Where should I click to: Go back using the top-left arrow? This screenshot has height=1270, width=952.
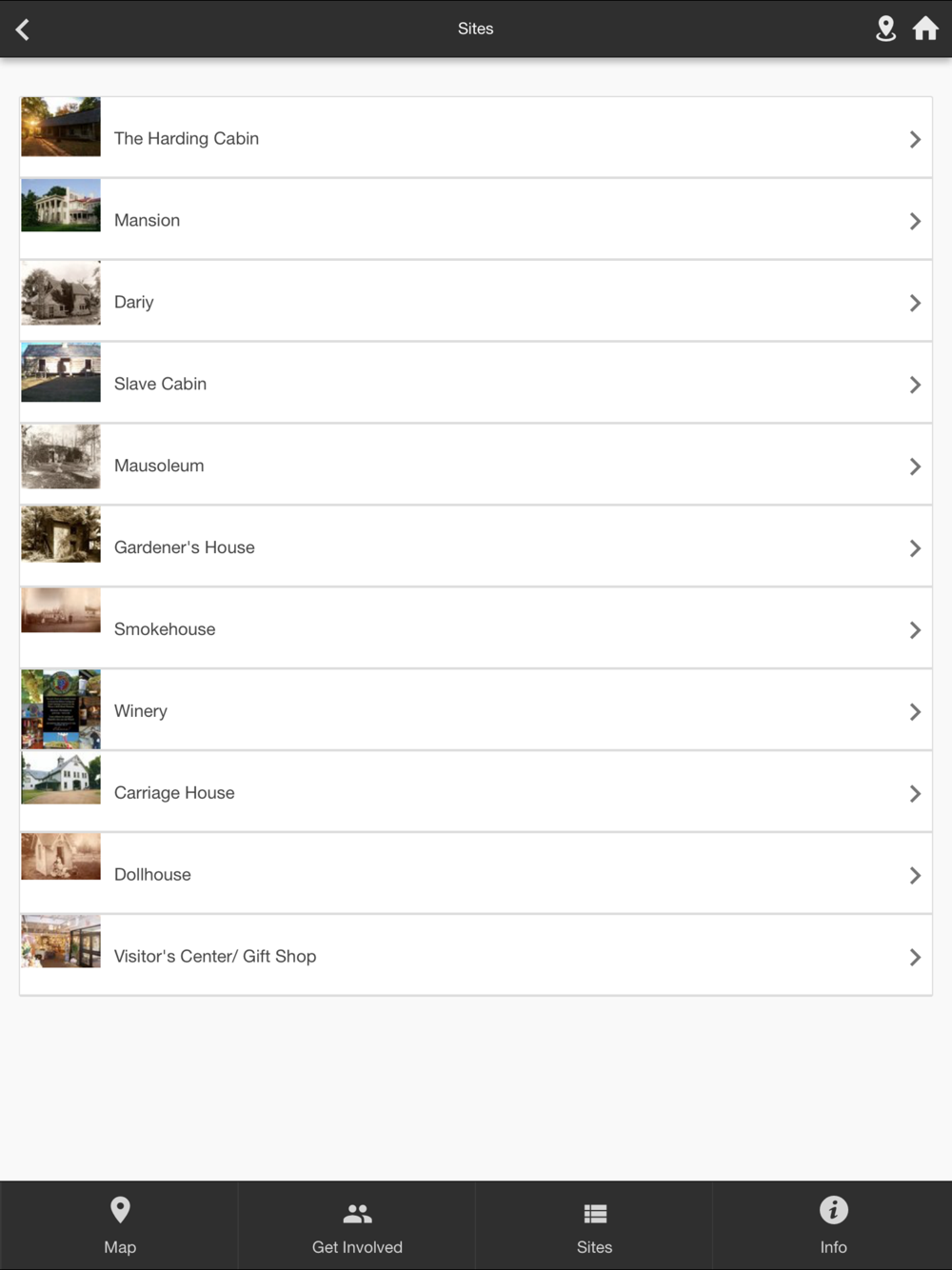(x=23, y=30)
